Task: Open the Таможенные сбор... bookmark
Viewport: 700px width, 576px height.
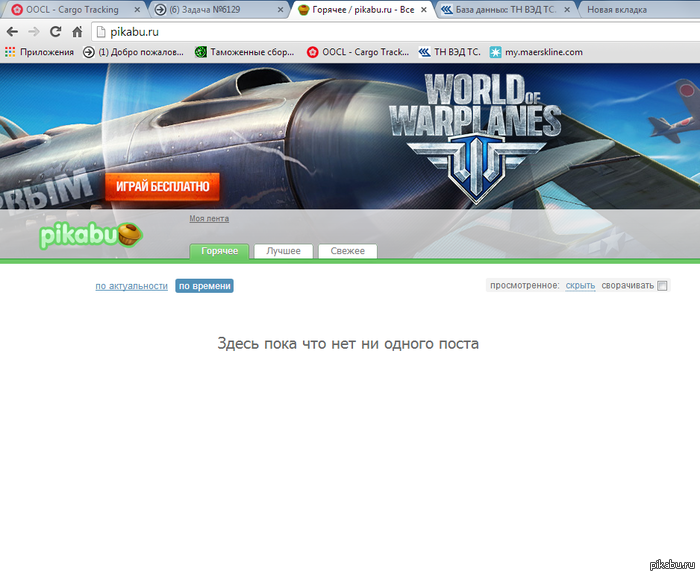Action: pyautogui.click(x=245, y=52)
